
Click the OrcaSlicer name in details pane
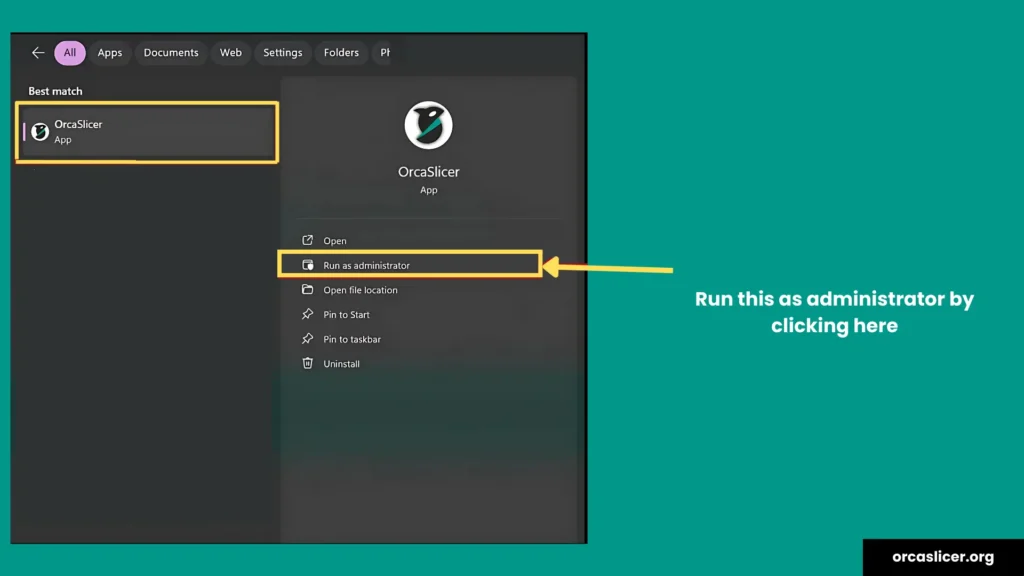coord(428,172)
